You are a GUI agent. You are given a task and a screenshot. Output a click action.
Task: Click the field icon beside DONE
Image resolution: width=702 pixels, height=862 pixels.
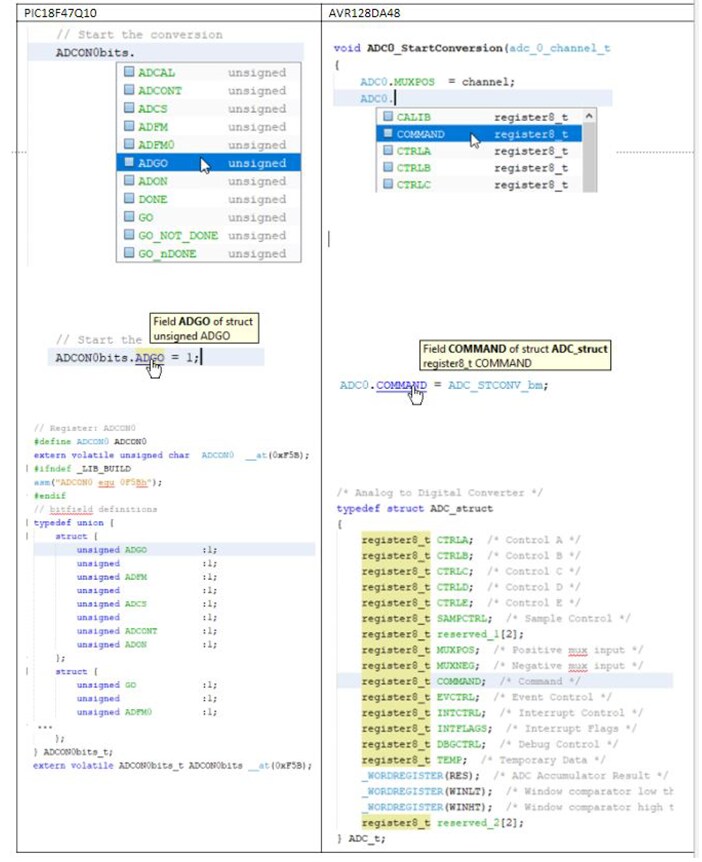(129, 199)
